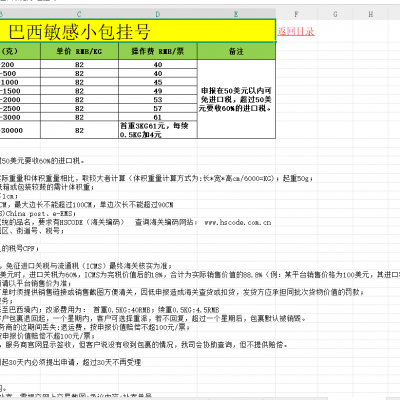Select column C header
This screenshot has height=400, width=400.
click(x=79, y=14)
